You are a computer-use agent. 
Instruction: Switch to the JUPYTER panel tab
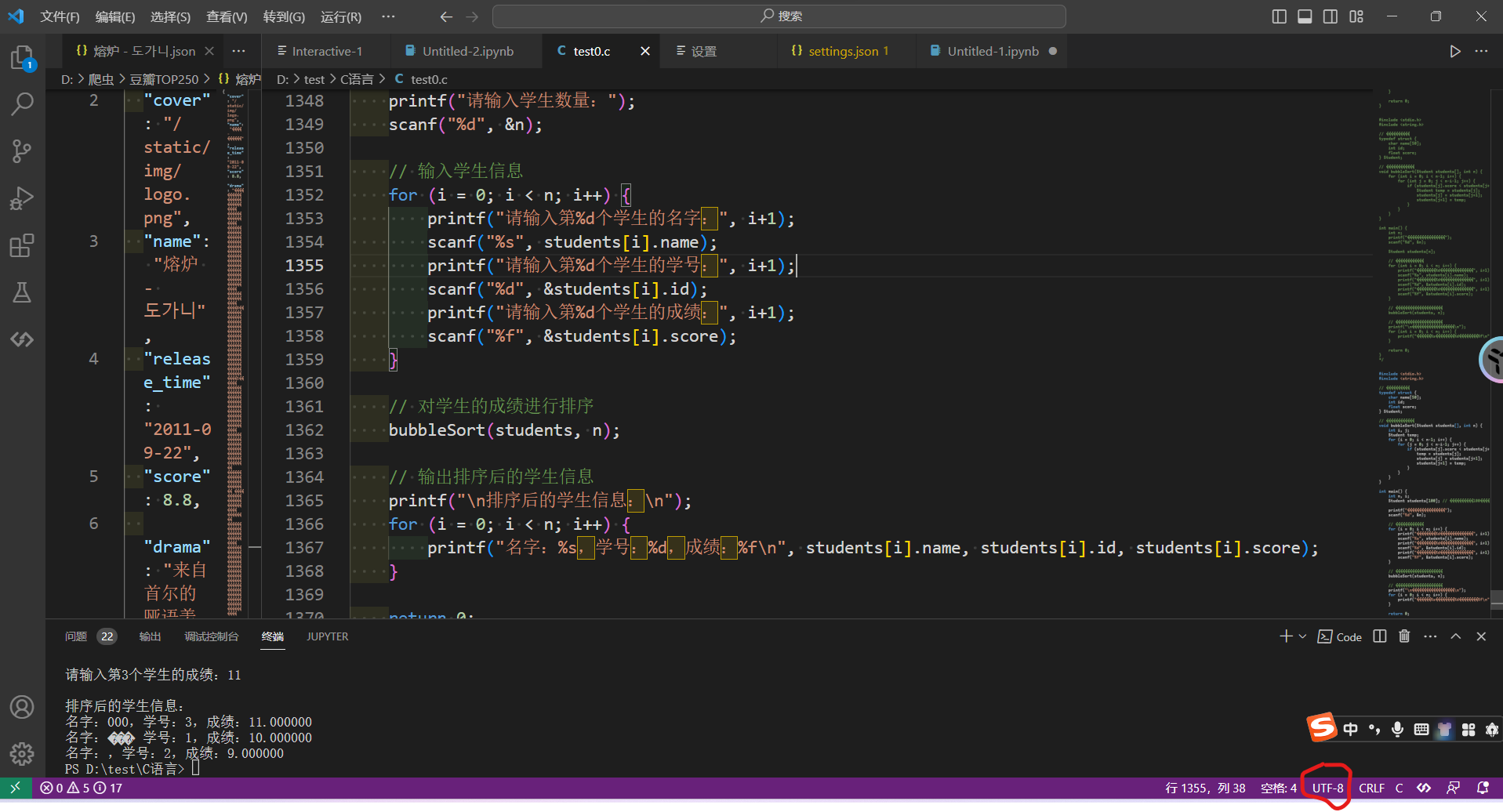327,636
